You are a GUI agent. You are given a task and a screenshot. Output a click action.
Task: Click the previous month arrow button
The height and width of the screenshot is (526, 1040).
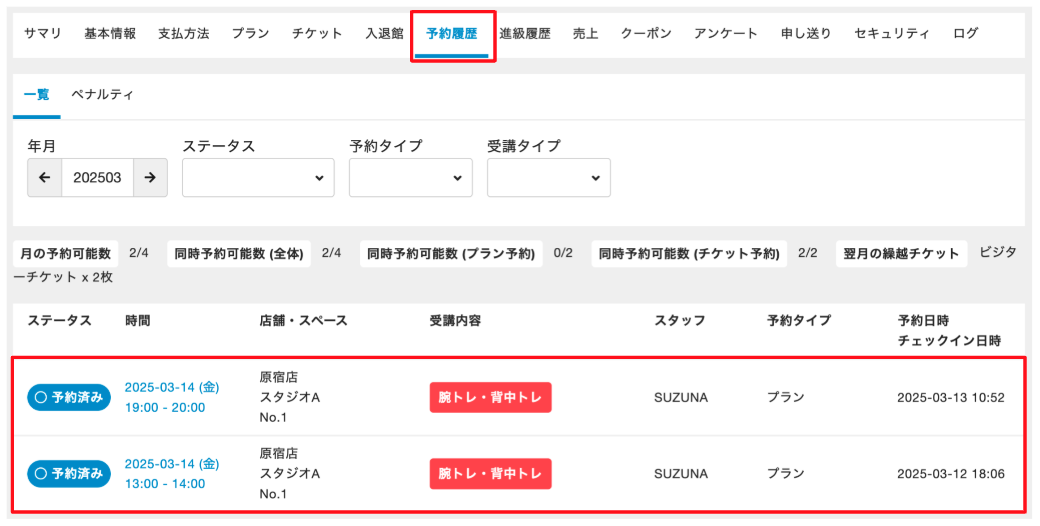point(44,178)
